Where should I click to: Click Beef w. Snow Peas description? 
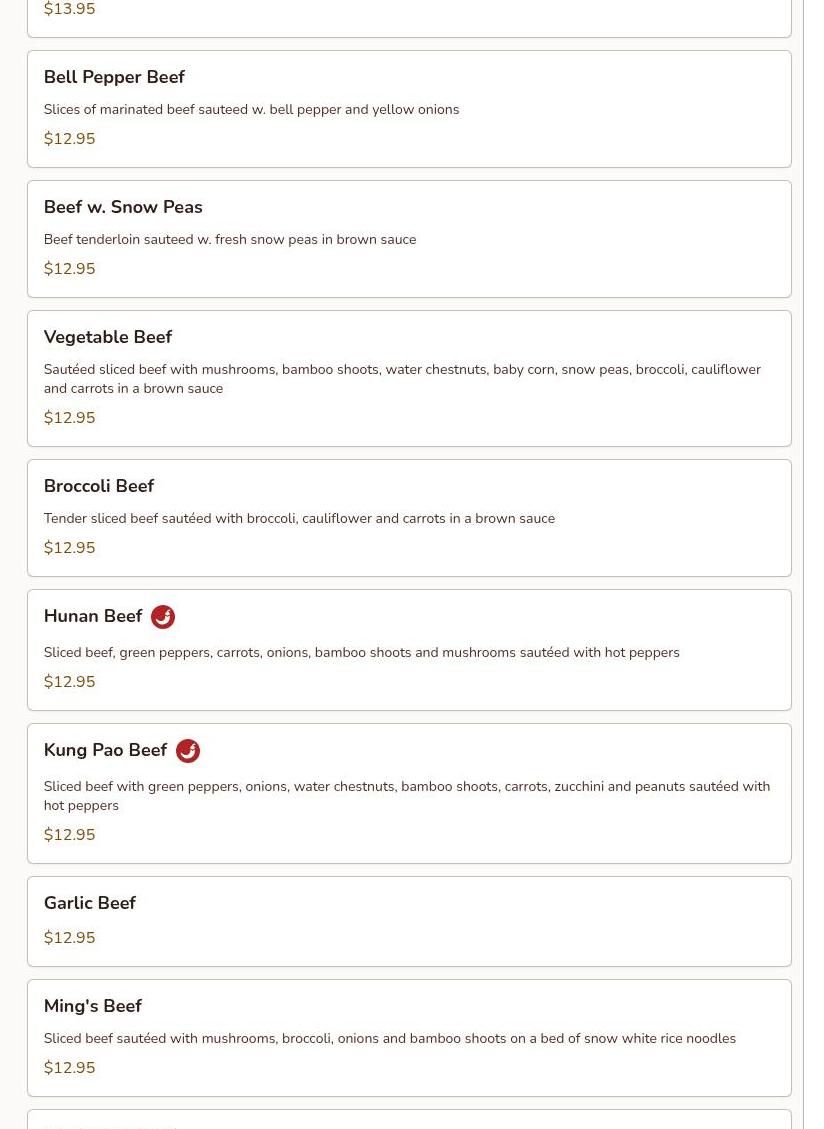tap(229, 240)
